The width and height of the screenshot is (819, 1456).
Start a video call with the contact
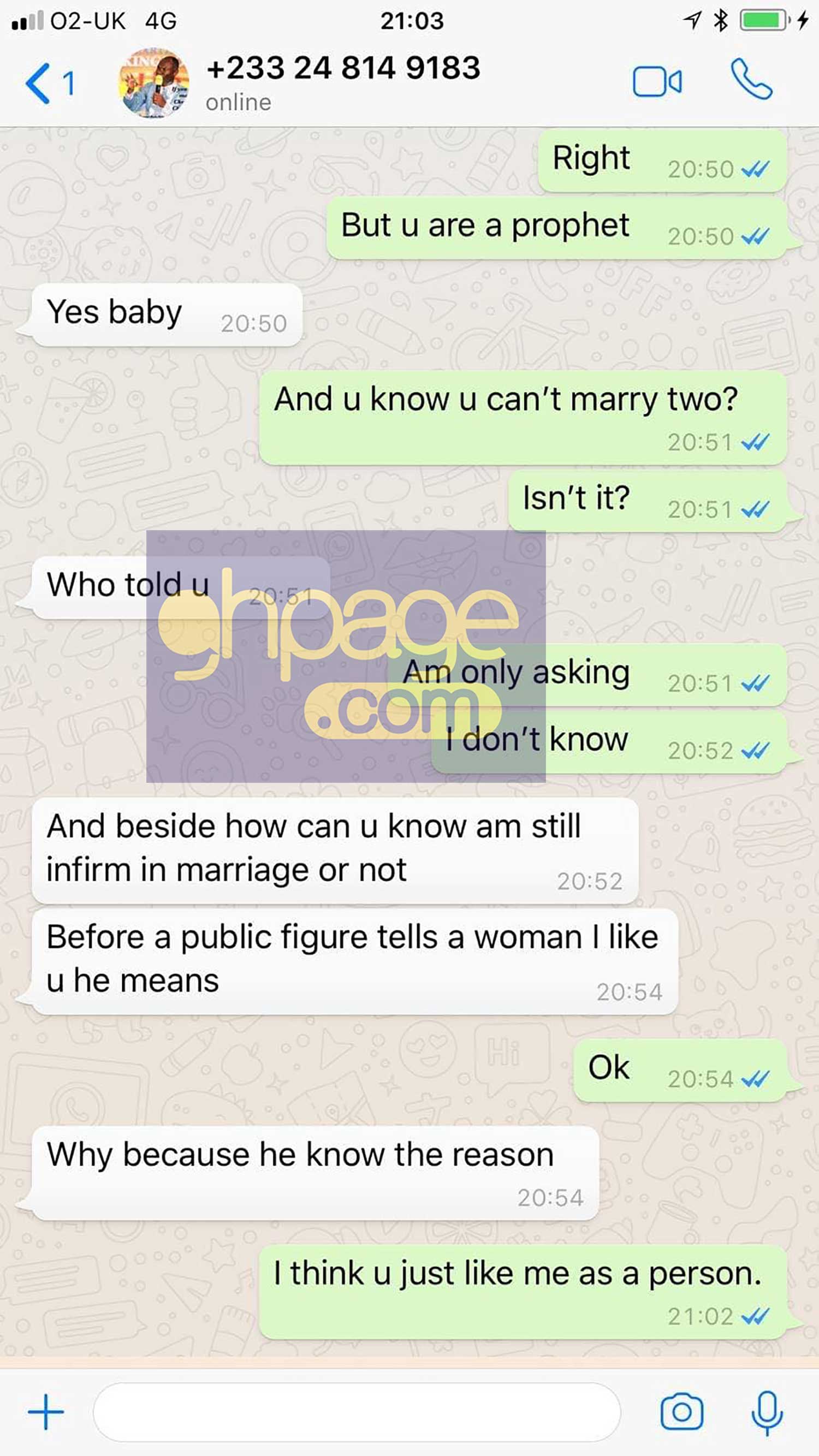pos(657,82)
